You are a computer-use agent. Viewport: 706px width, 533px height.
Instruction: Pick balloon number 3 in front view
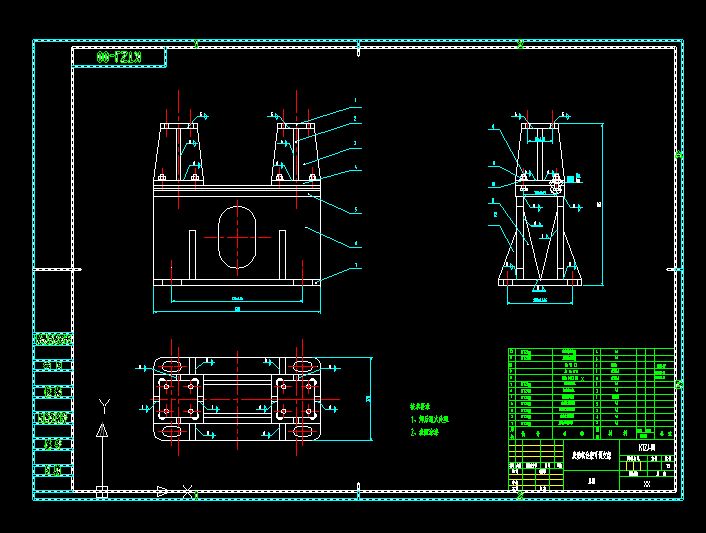(355, 143)
